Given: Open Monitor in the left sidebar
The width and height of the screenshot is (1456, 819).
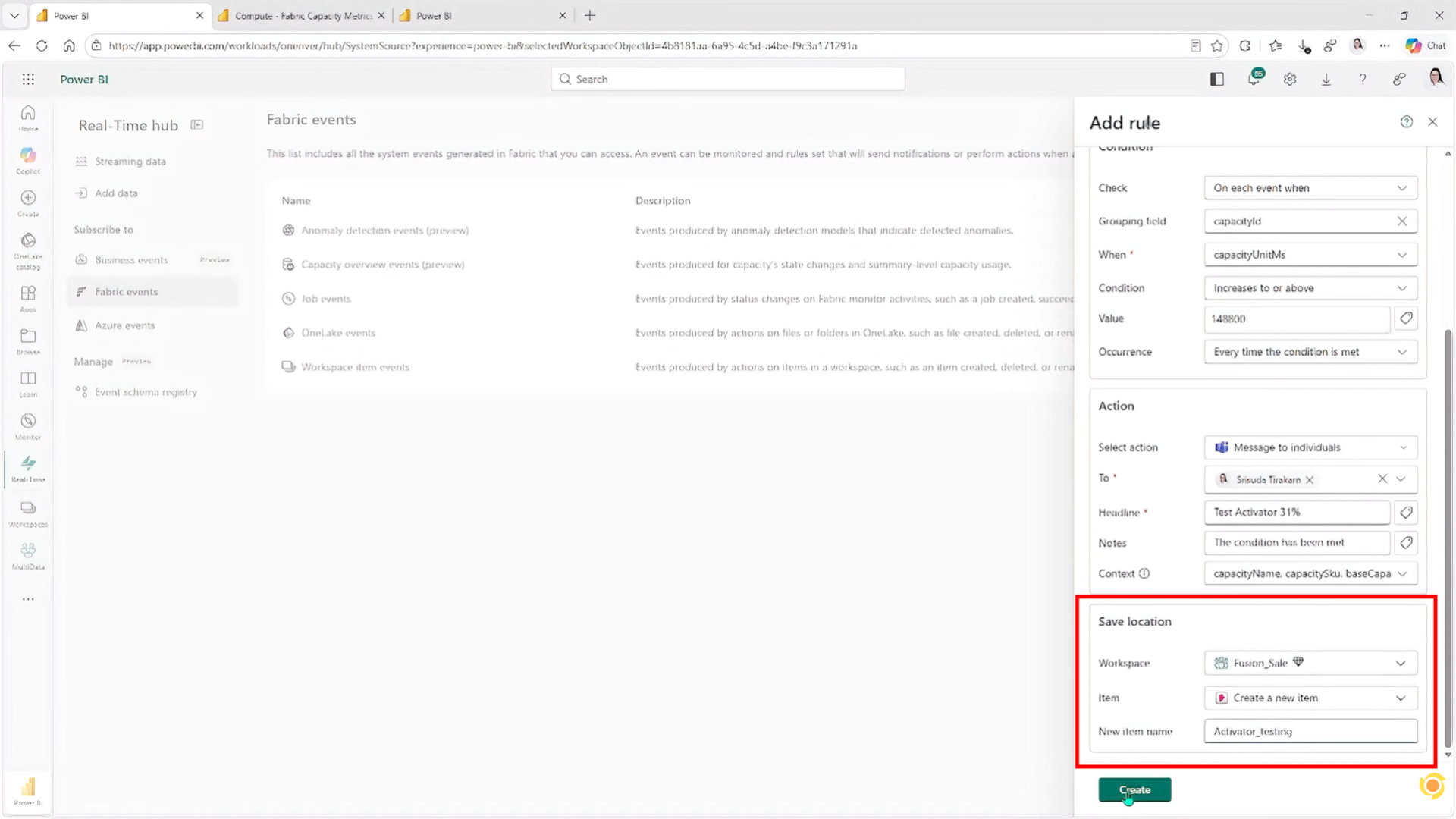Looking at the screenshot, I should coord(28,425).
